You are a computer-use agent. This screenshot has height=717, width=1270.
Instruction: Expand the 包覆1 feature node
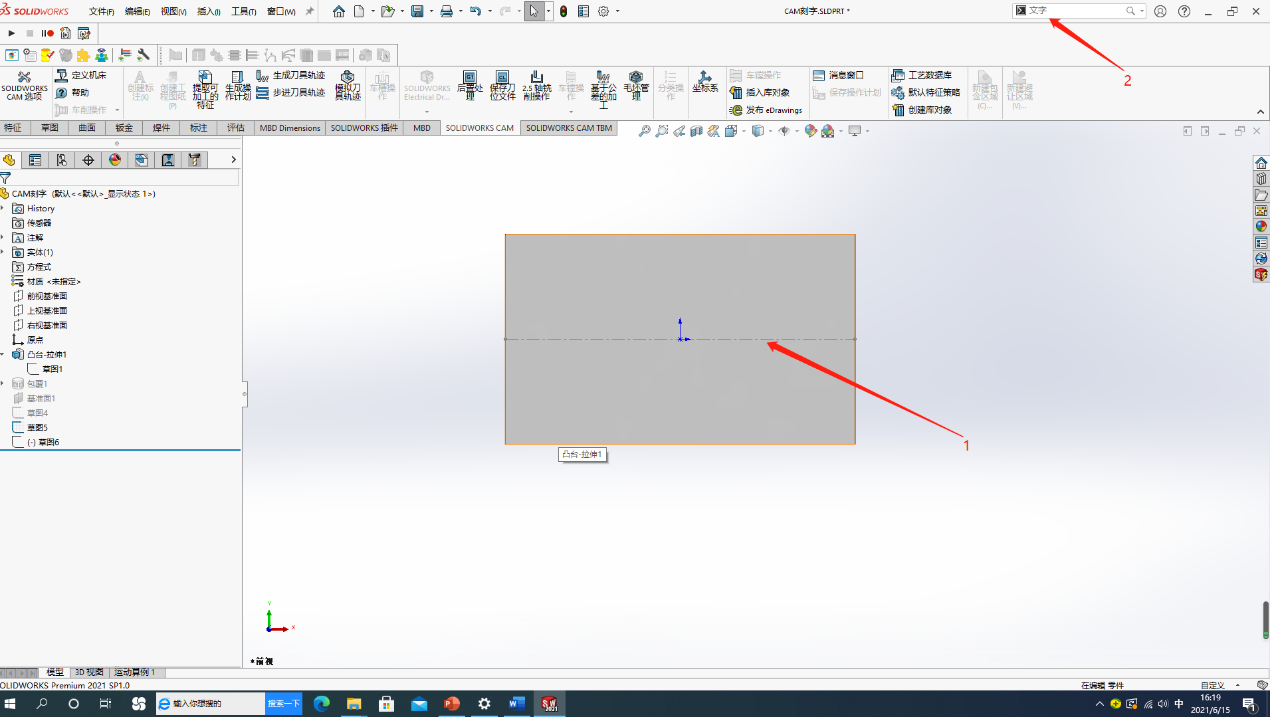(x=3, y=383)
